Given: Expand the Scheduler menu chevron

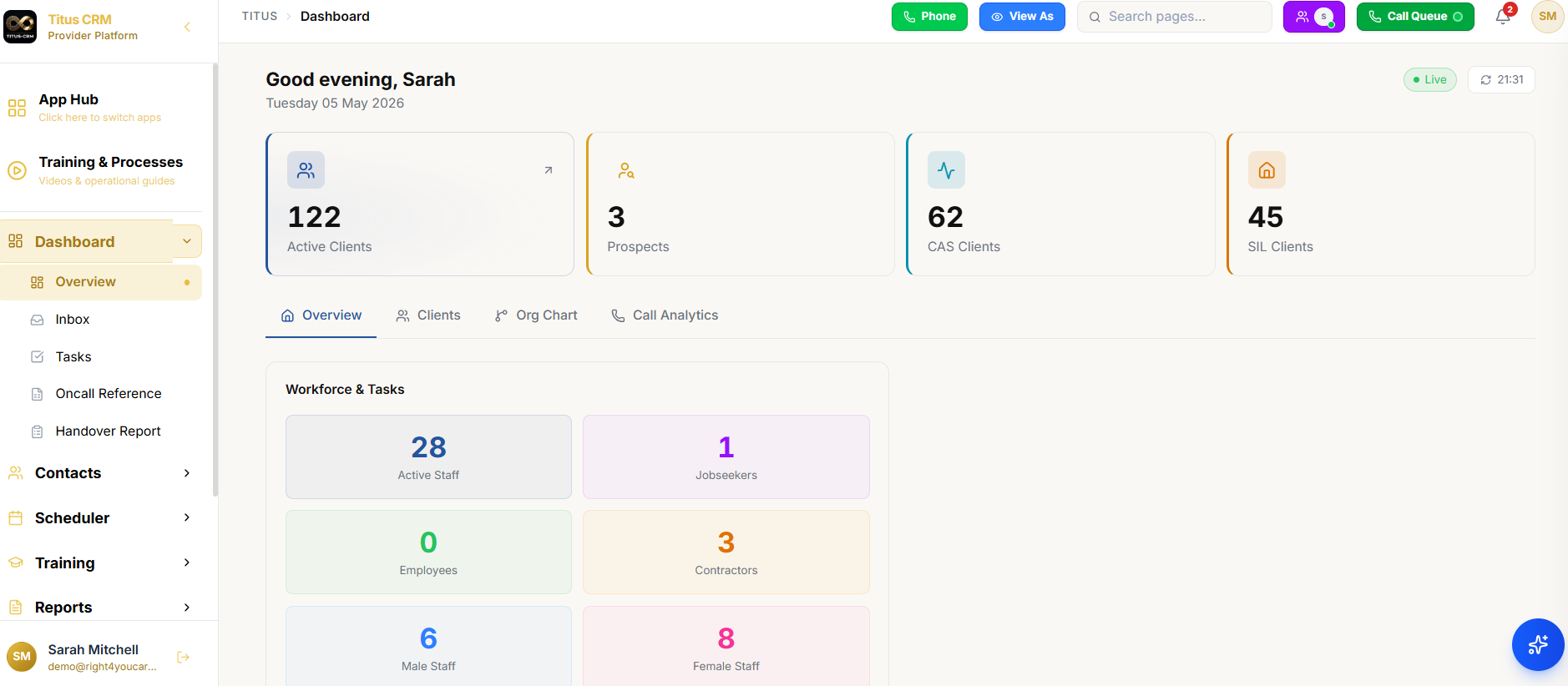Looking at the screenshot, I should tap(187, 518).
